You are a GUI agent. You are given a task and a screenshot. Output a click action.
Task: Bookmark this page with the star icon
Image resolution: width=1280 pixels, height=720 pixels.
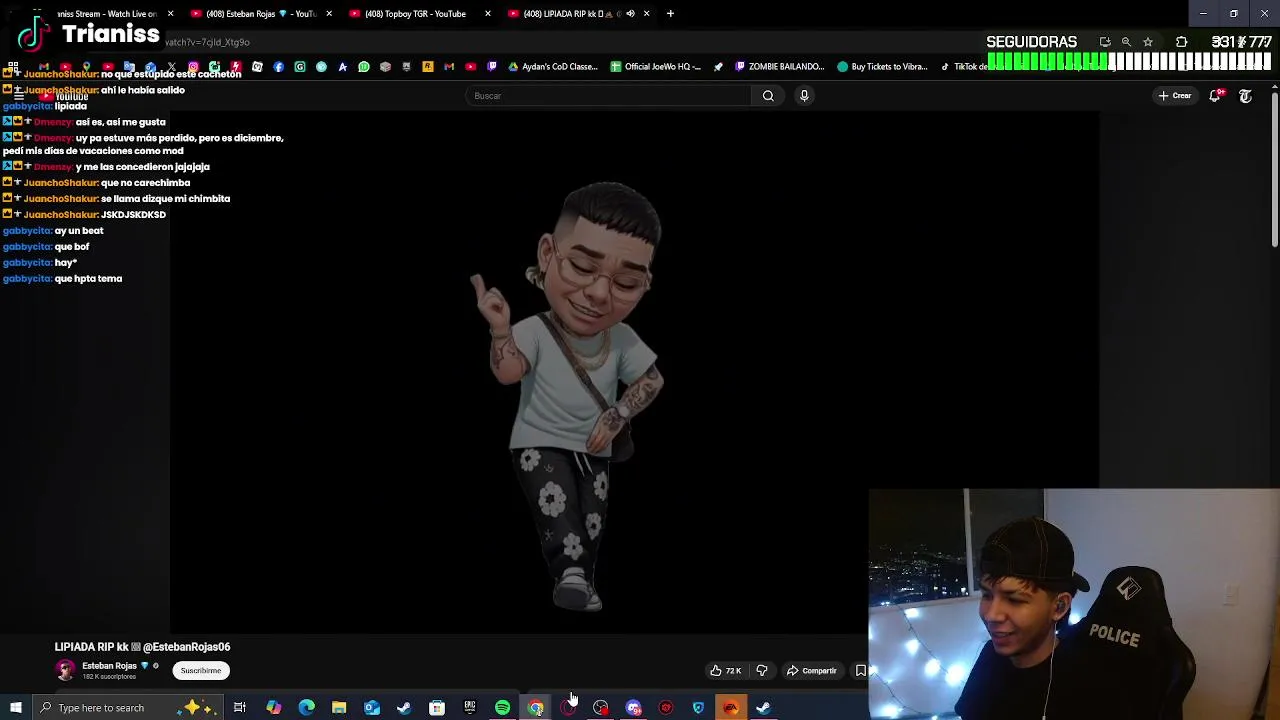point(1148,42)
